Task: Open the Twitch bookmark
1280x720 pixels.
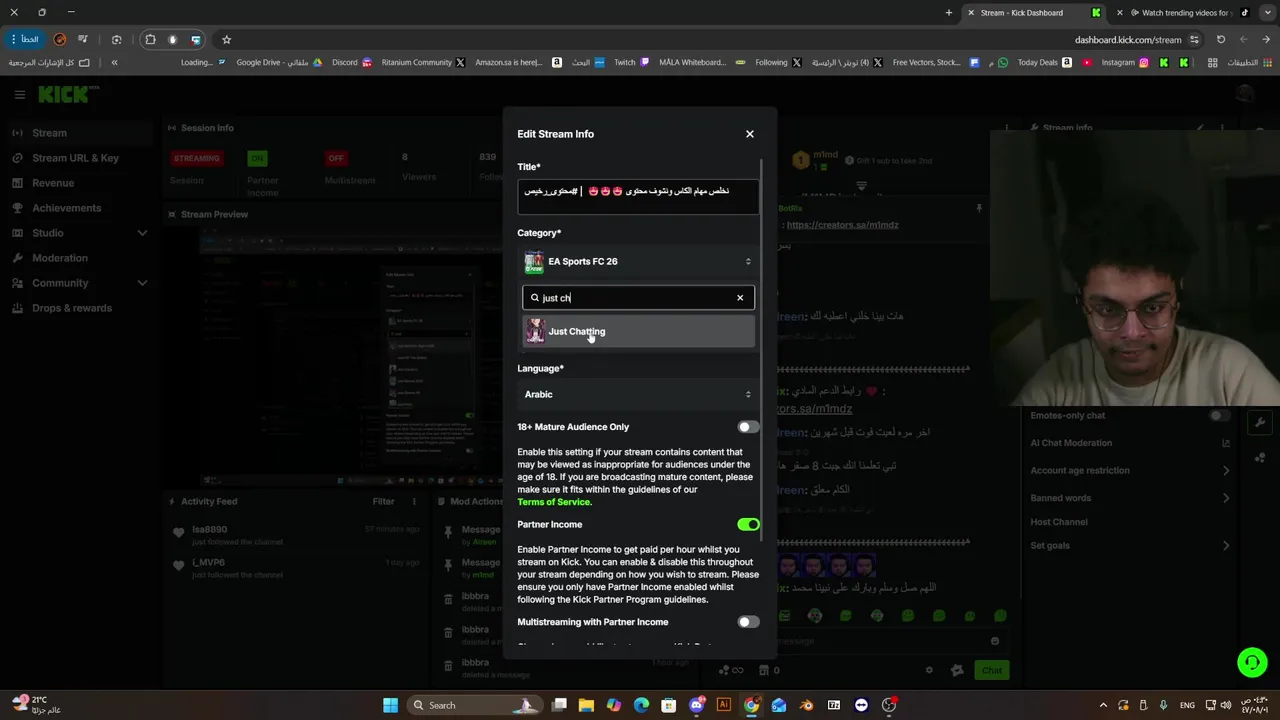Action: pos(631,62)
